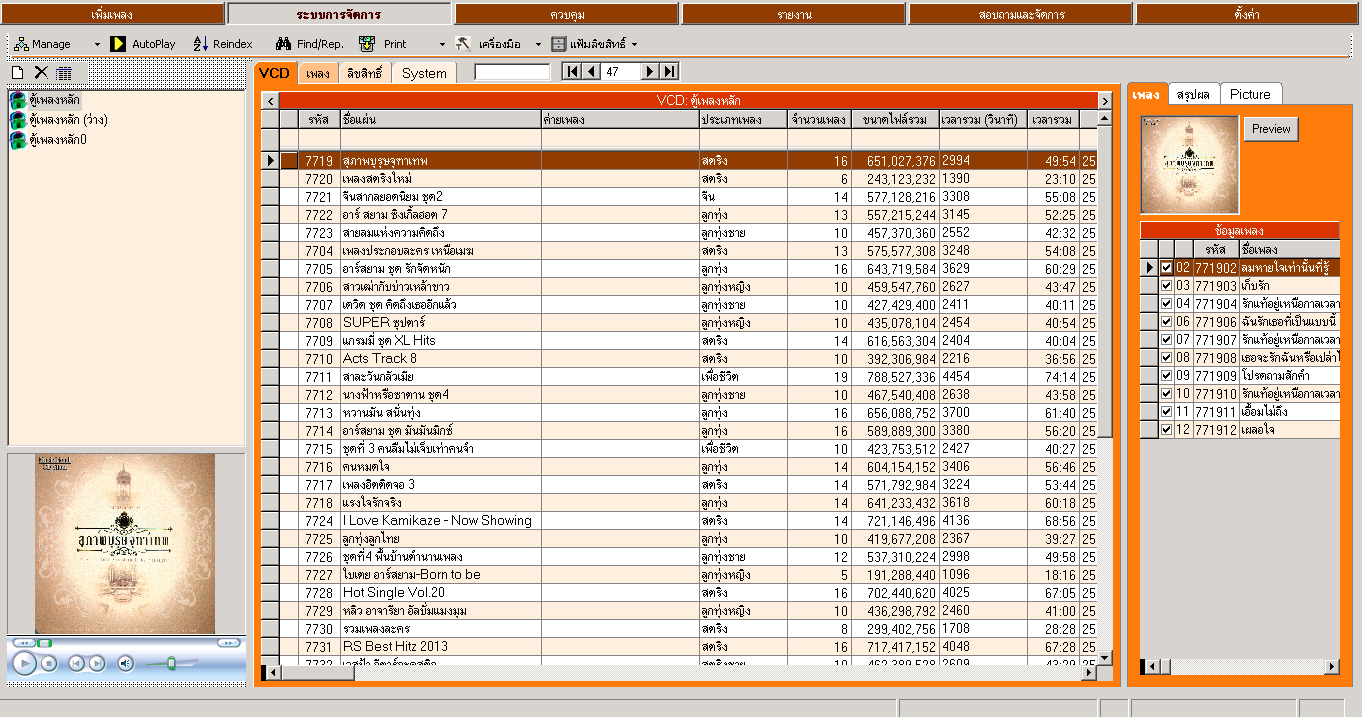Open Find/Rep. binoculars tool
The height and width of the screenshot is (717, 1362).
pos(283,44)
